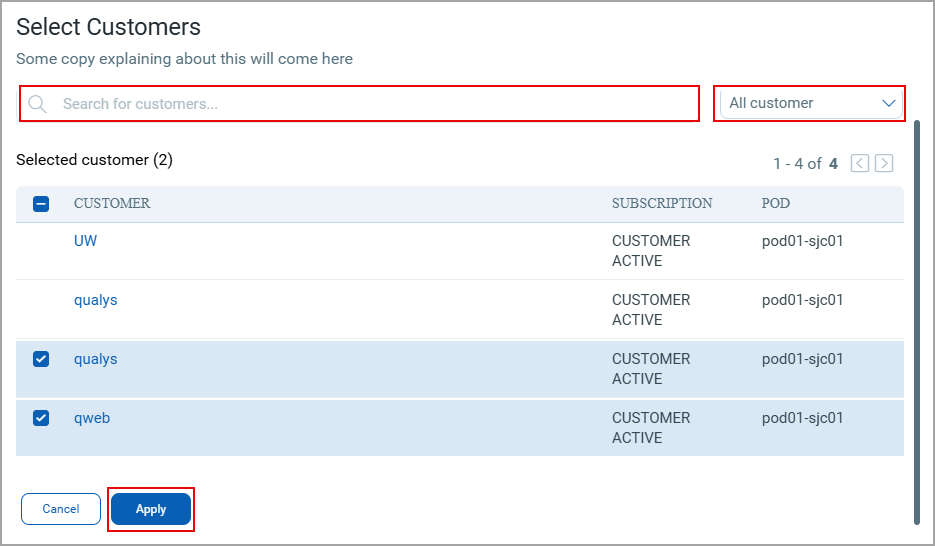Sort by POD column header
935x546 pixels.
coord(775,203)
